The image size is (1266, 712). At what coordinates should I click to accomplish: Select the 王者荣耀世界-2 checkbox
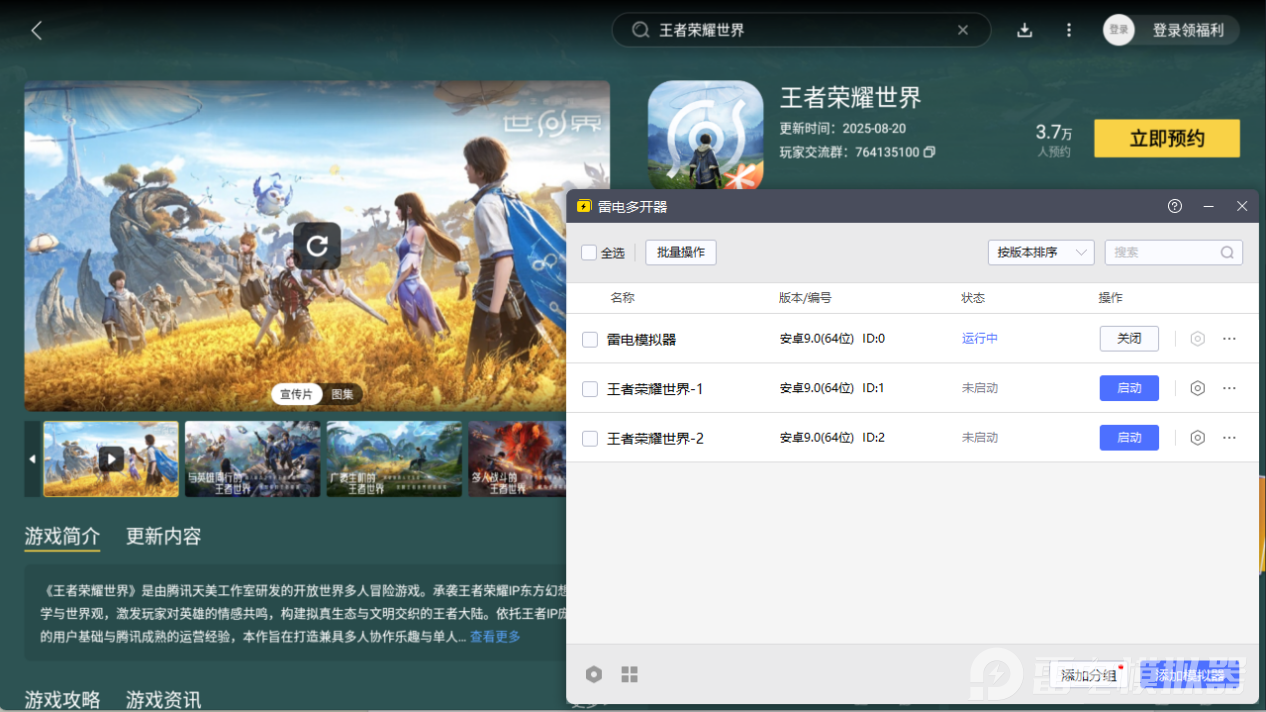tap(590, 438)
